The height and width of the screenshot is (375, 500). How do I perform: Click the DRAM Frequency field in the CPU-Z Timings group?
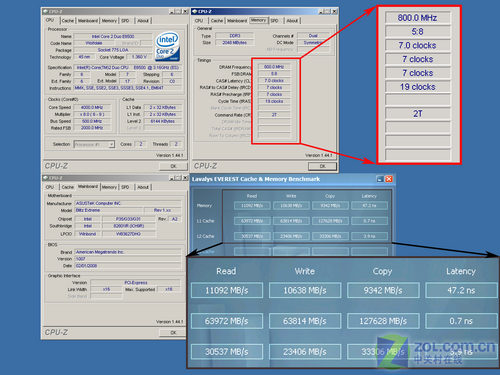tap(274, 67)
